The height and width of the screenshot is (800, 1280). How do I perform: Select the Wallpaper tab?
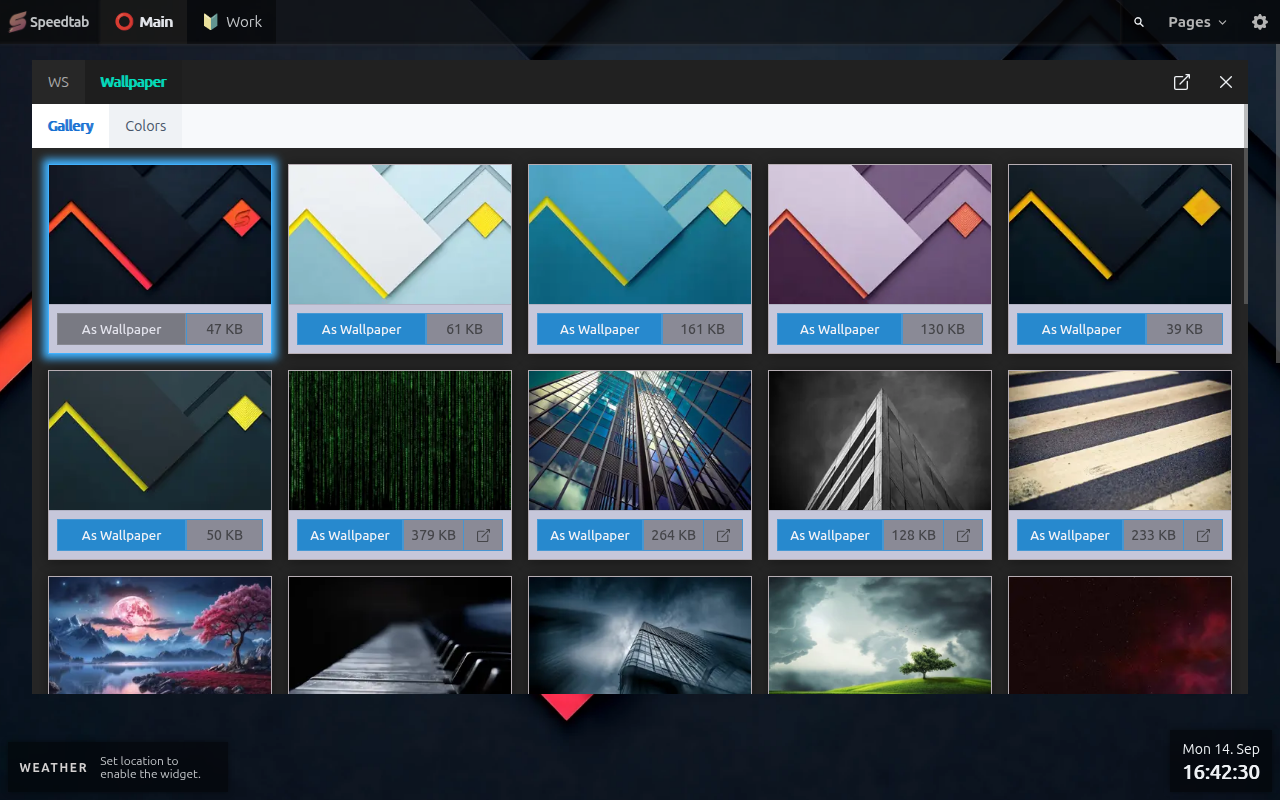click(133, 82)
